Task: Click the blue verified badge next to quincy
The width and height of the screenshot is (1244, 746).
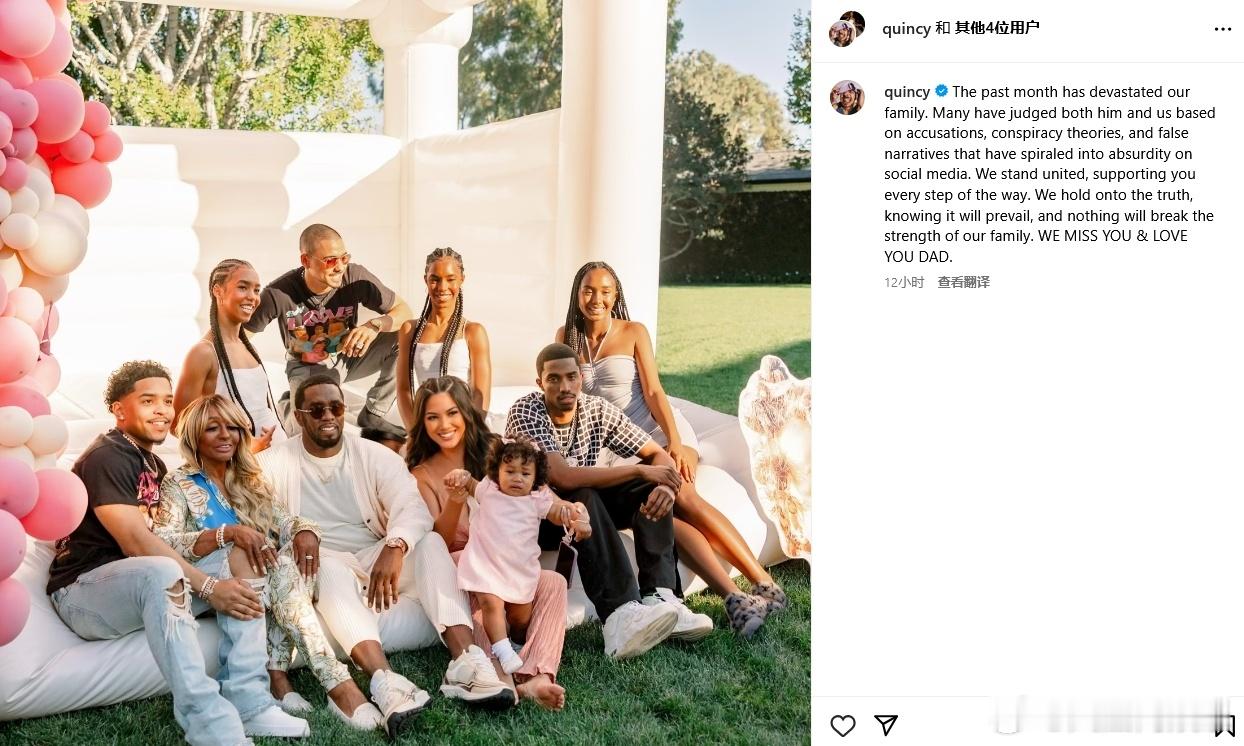Action: click(941, 92)
